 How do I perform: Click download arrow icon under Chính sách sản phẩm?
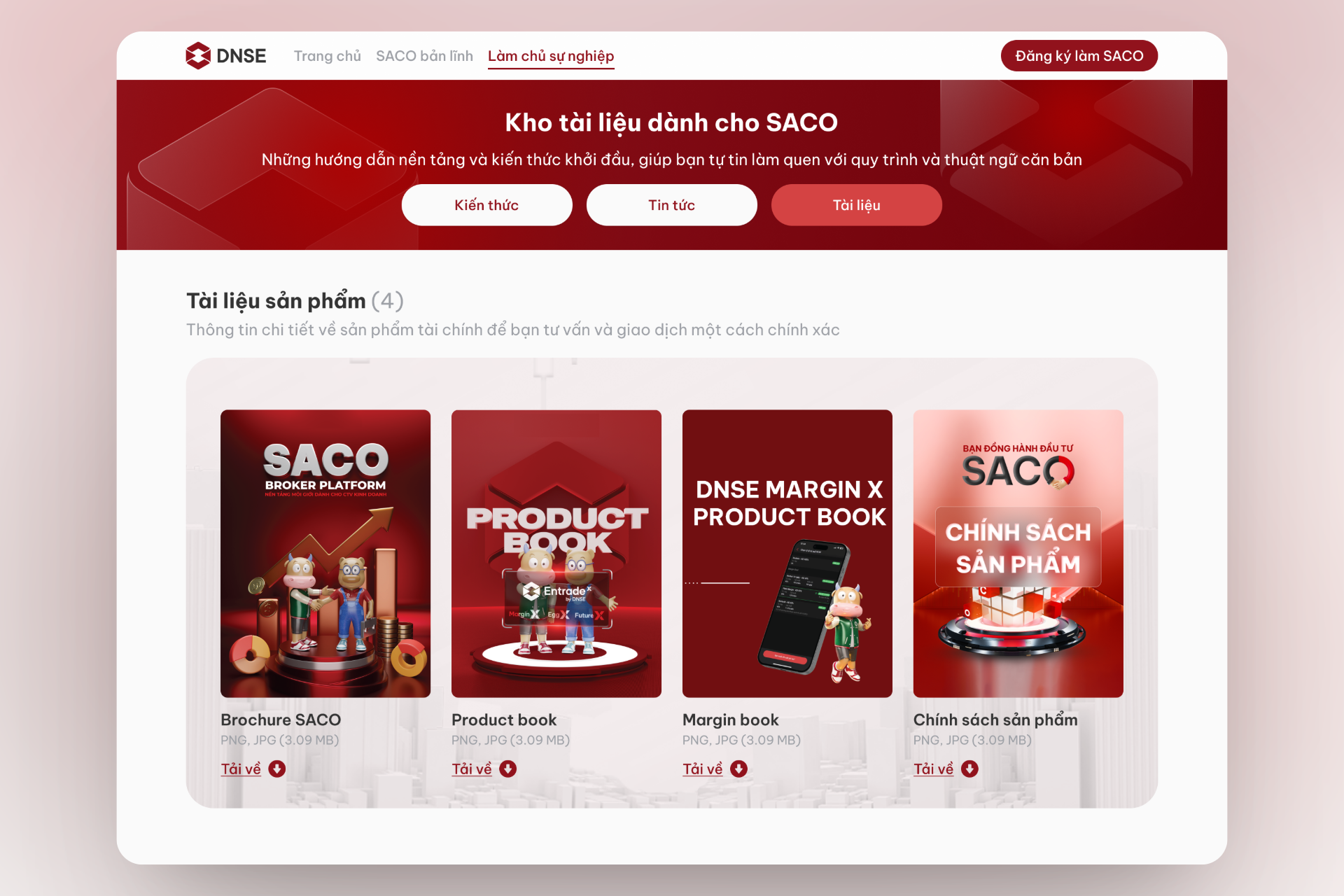pyautogui.click(x=970, y=769)
